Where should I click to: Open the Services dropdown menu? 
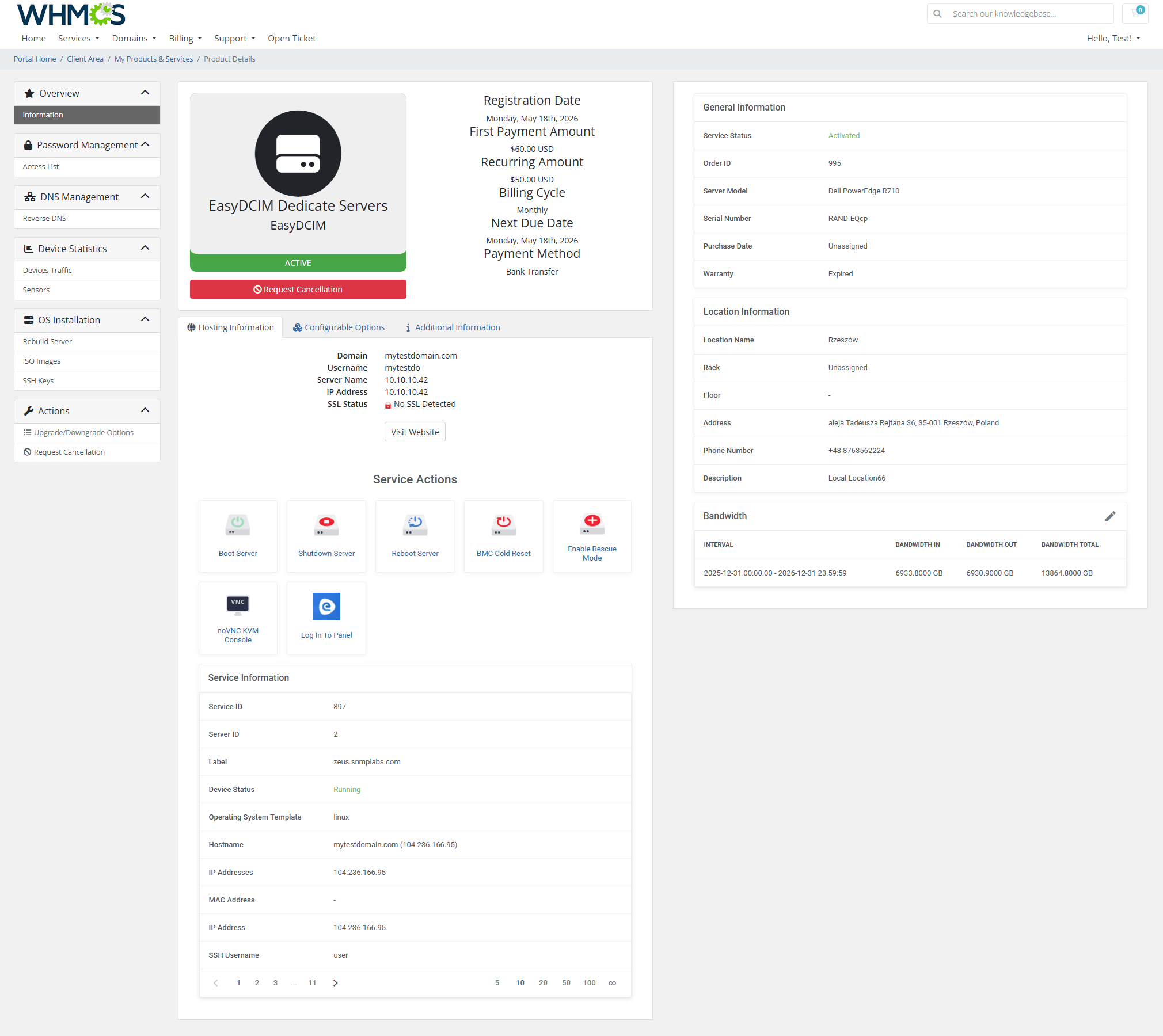click(79, 39)
